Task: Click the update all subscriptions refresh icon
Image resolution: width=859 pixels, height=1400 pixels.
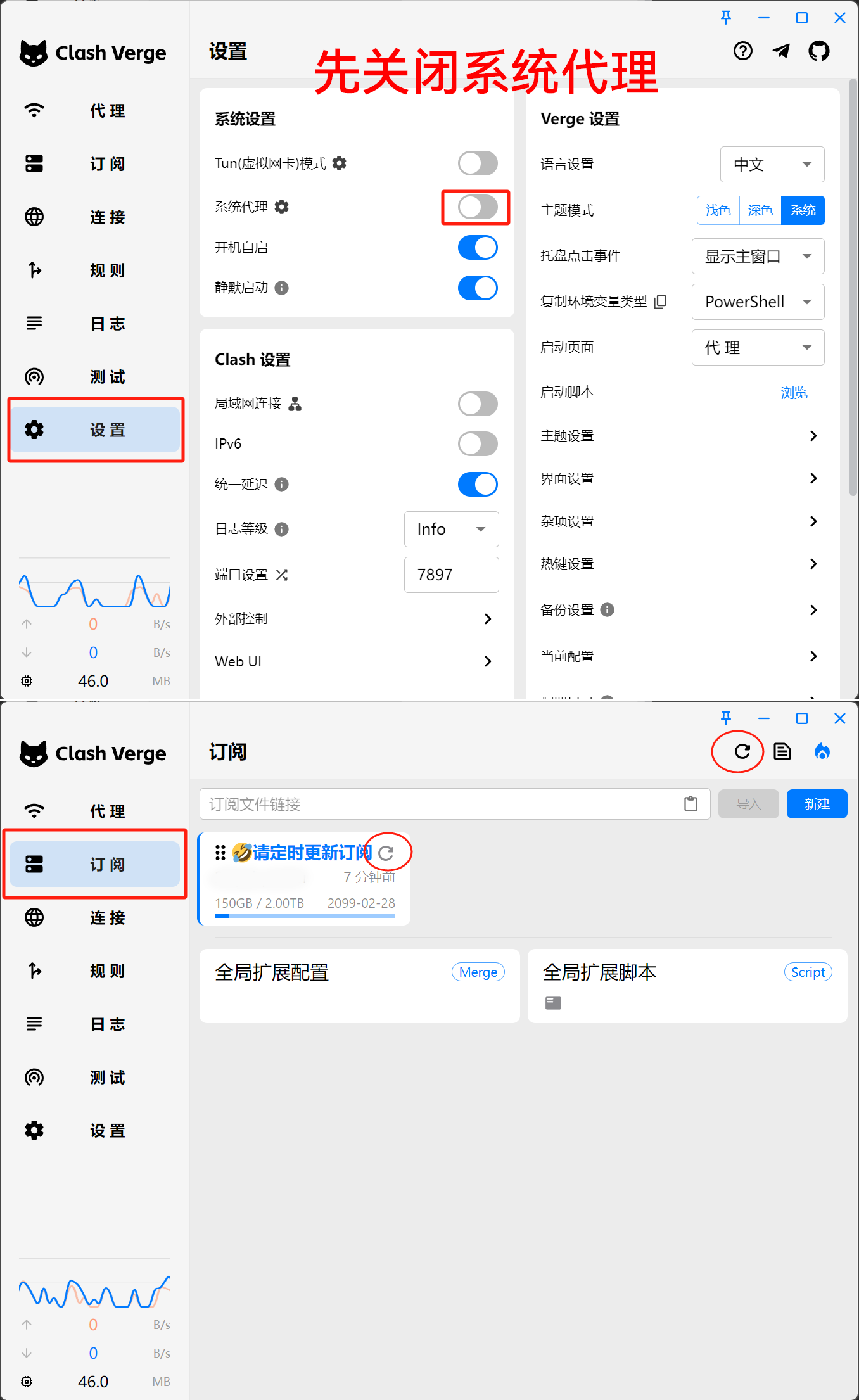Action: tap(742, 752)
